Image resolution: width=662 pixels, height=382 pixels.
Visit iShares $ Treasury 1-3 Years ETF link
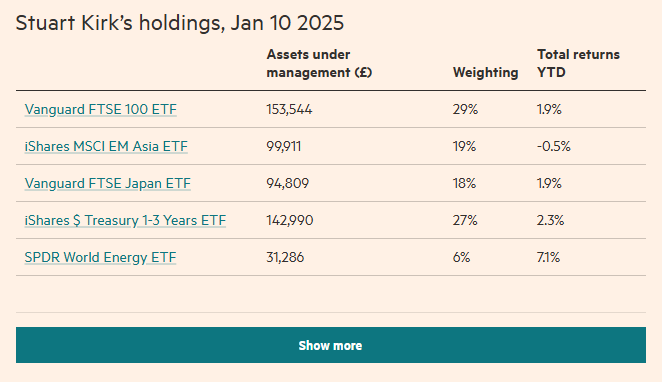click(x=125, y=220)
